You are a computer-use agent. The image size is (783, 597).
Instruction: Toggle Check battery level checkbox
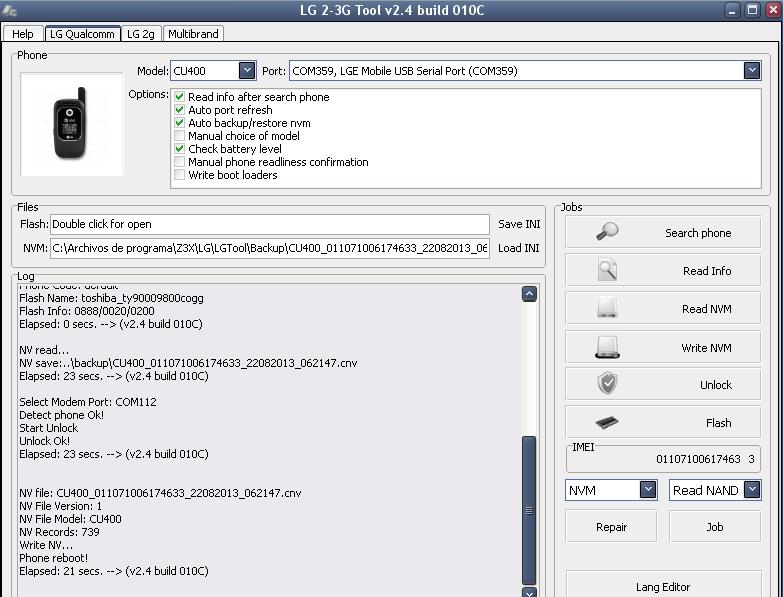[179, 149]
